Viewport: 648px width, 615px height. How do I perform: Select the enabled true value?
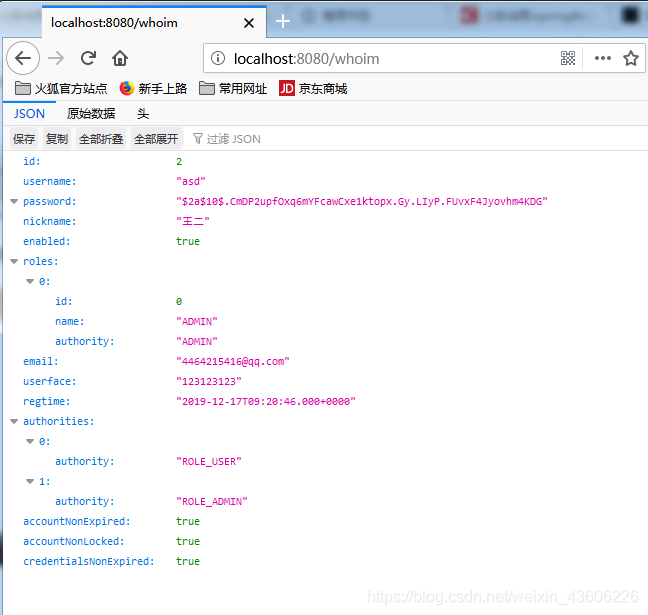tap(188, 241)
